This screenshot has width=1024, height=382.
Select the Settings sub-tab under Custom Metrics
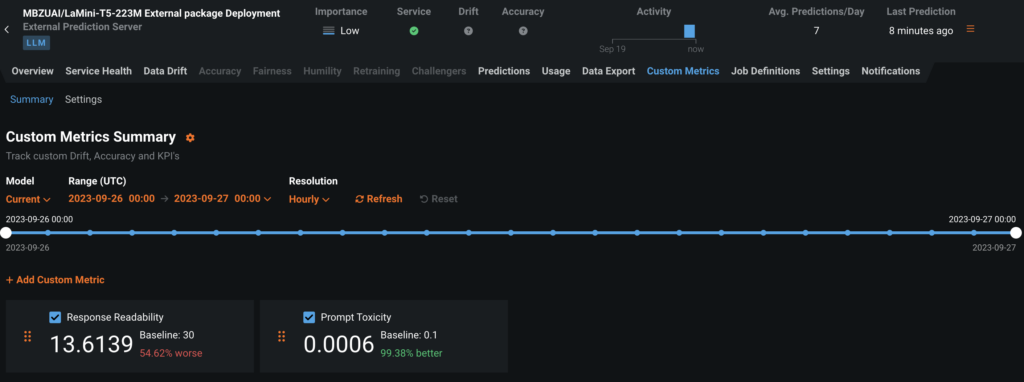click(84, 99)
